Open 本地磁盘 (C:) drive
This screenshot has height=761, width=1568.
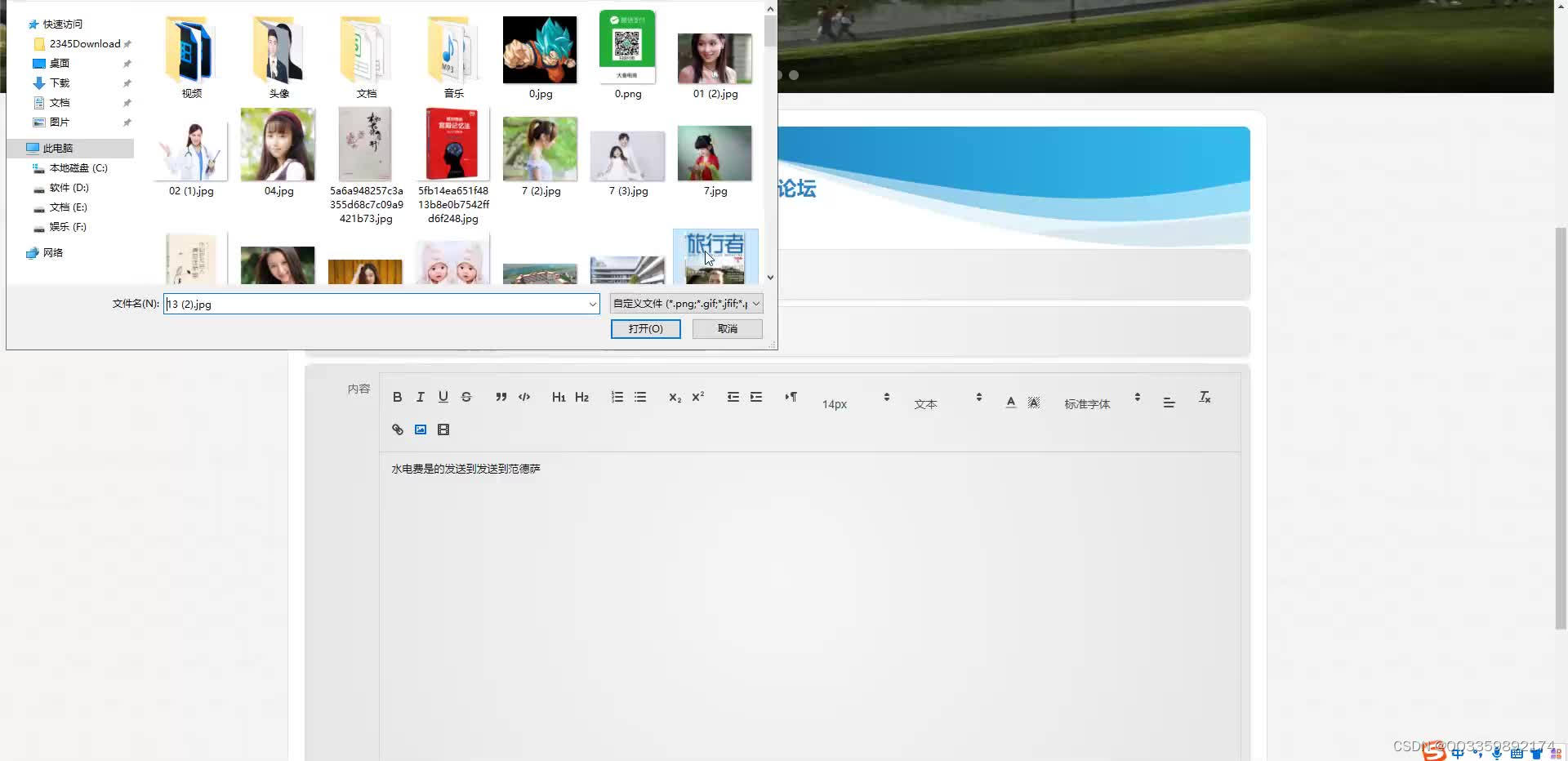(78, 168)
